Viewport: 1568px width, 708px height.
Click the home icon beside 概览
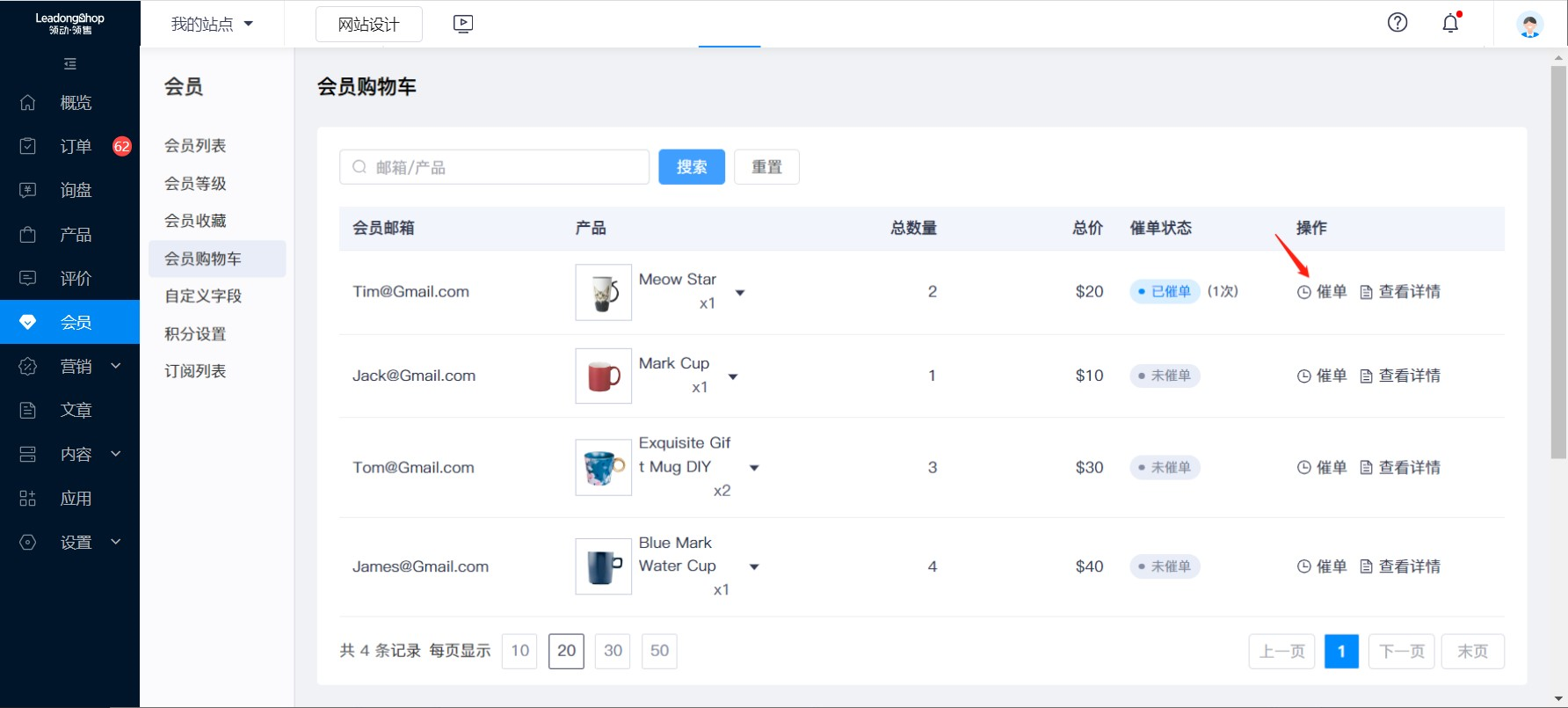28,102
